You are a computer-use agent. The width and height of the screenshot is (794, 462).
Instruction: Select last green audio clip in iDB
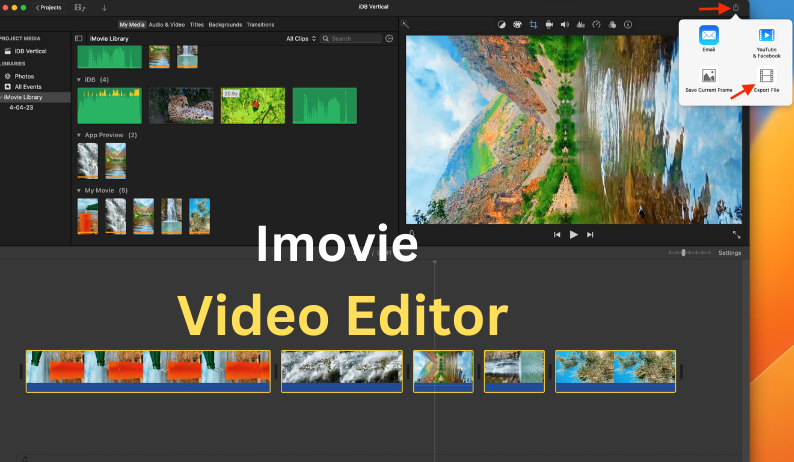325,105
